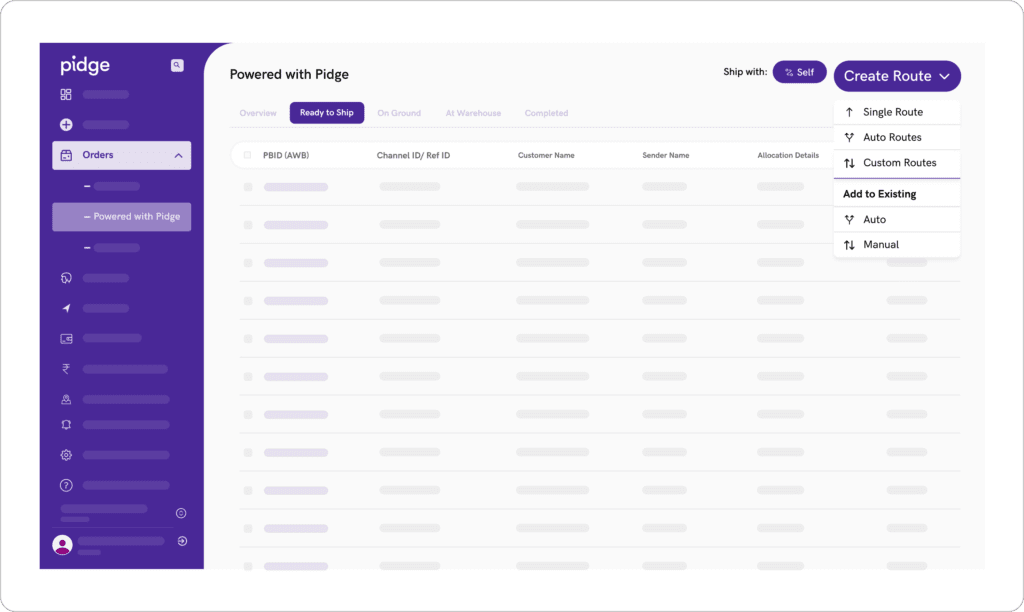Click the Allocation Details column header
This screenshot has width=1024, height=612.
[788, 155]
